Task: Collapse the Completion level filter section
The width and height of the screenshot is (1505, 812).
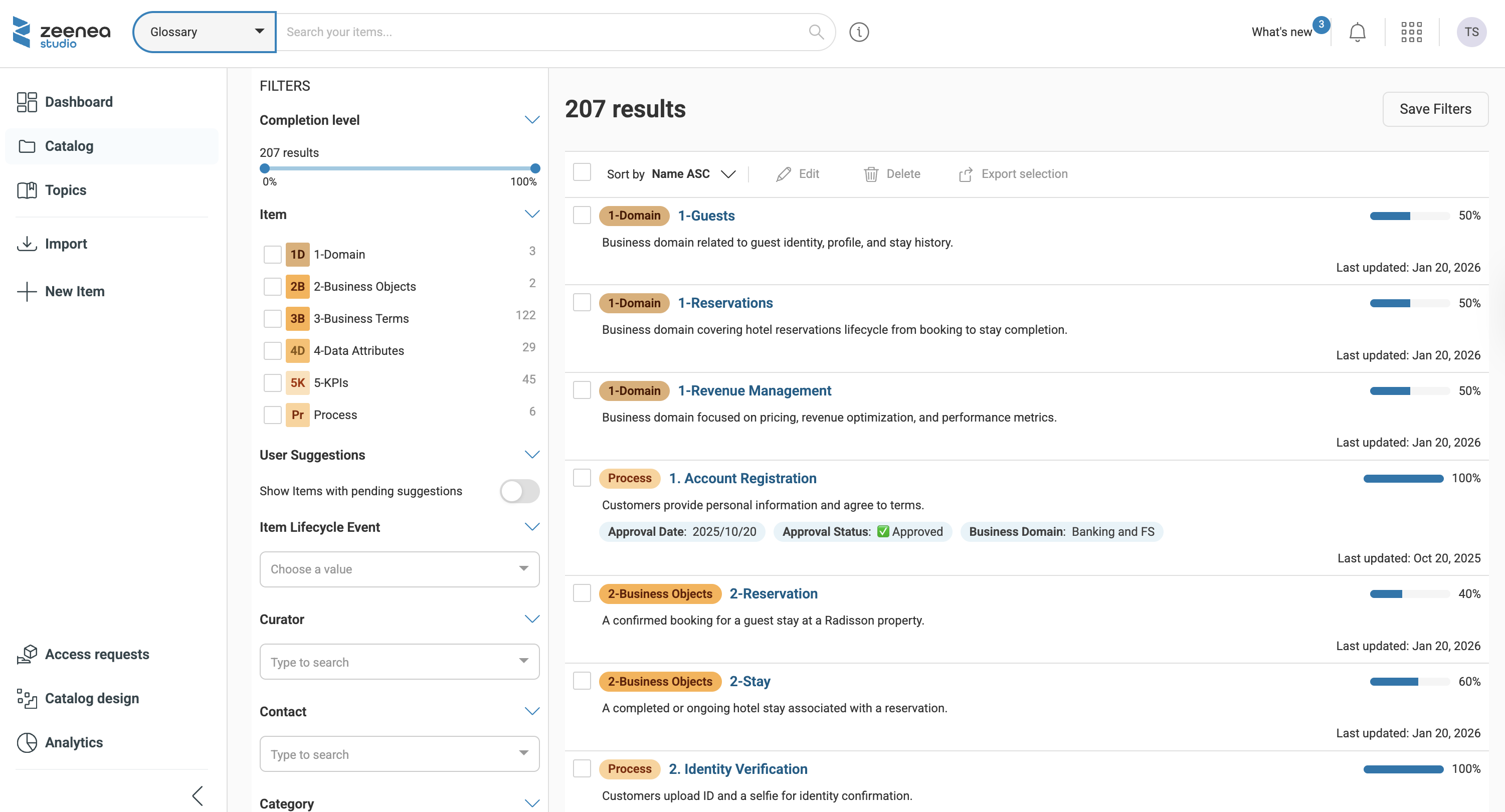Action: [x=531, y=120]
